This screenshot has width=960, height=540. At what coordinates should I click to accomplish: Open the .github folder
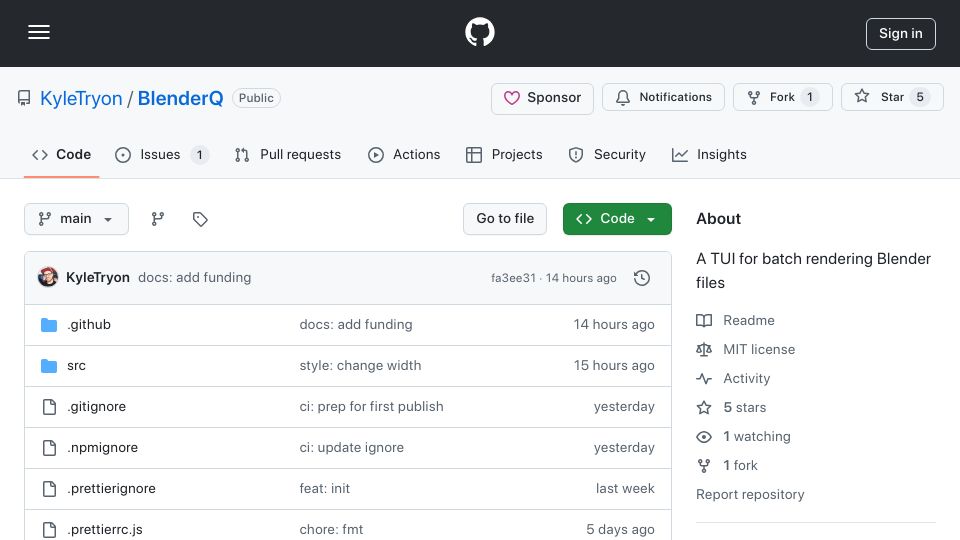click(x=89, y=324)
